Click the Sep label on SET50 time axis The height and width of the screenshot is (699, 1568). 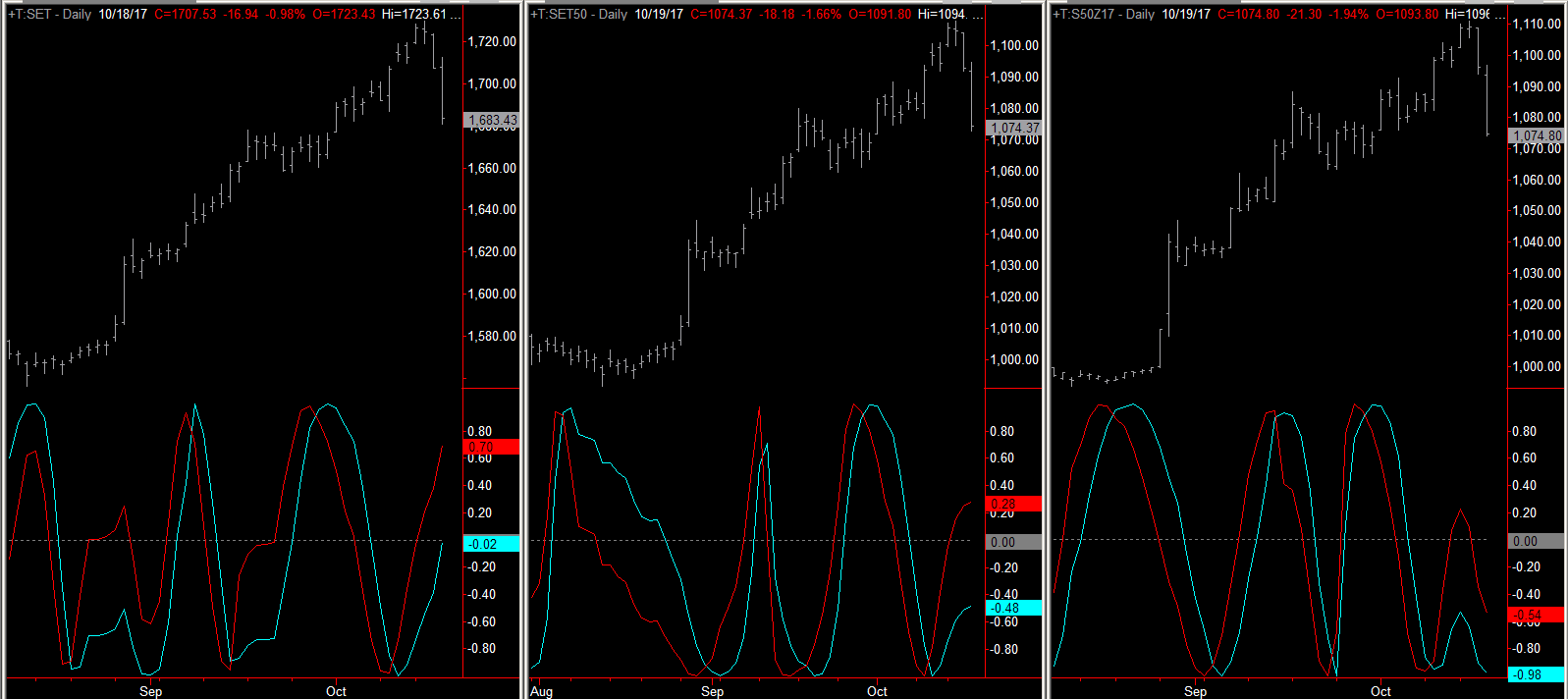[x=712, y=691]
